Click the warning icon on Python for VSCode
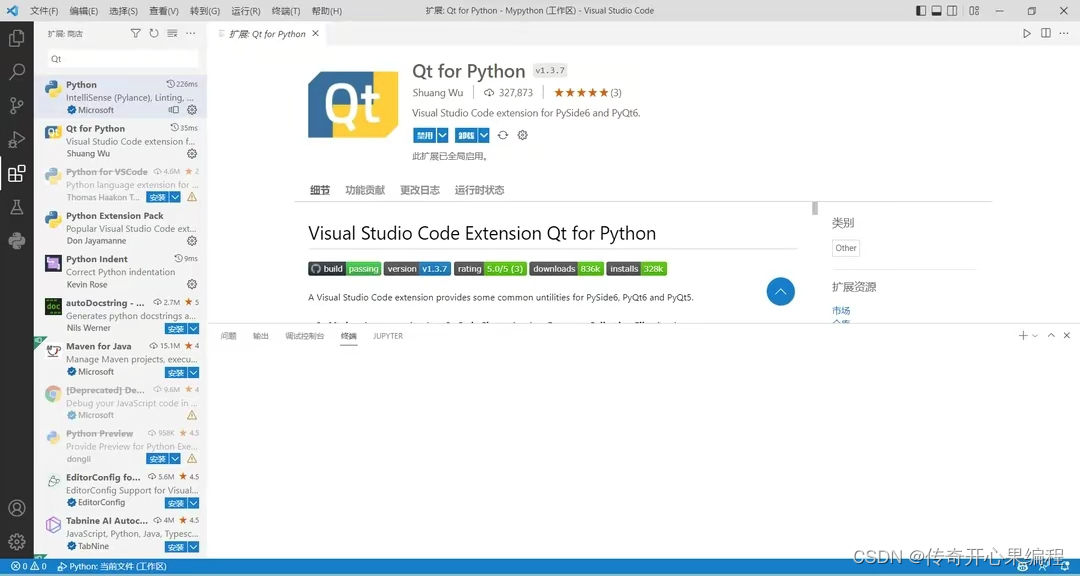This screenshot has height=576, width=1080. 192,197
